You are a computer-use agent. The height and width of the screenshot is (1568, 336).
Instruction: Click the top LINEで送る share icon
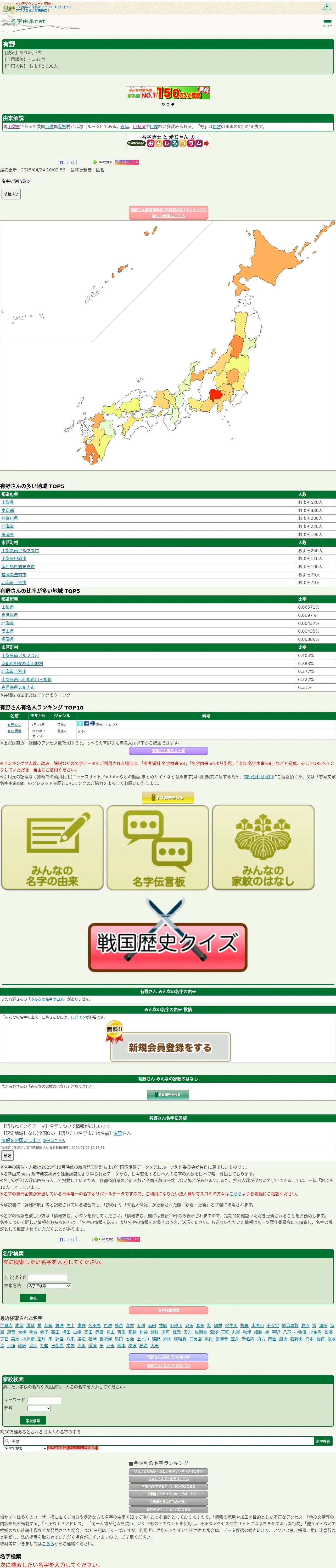click(102, 163)
